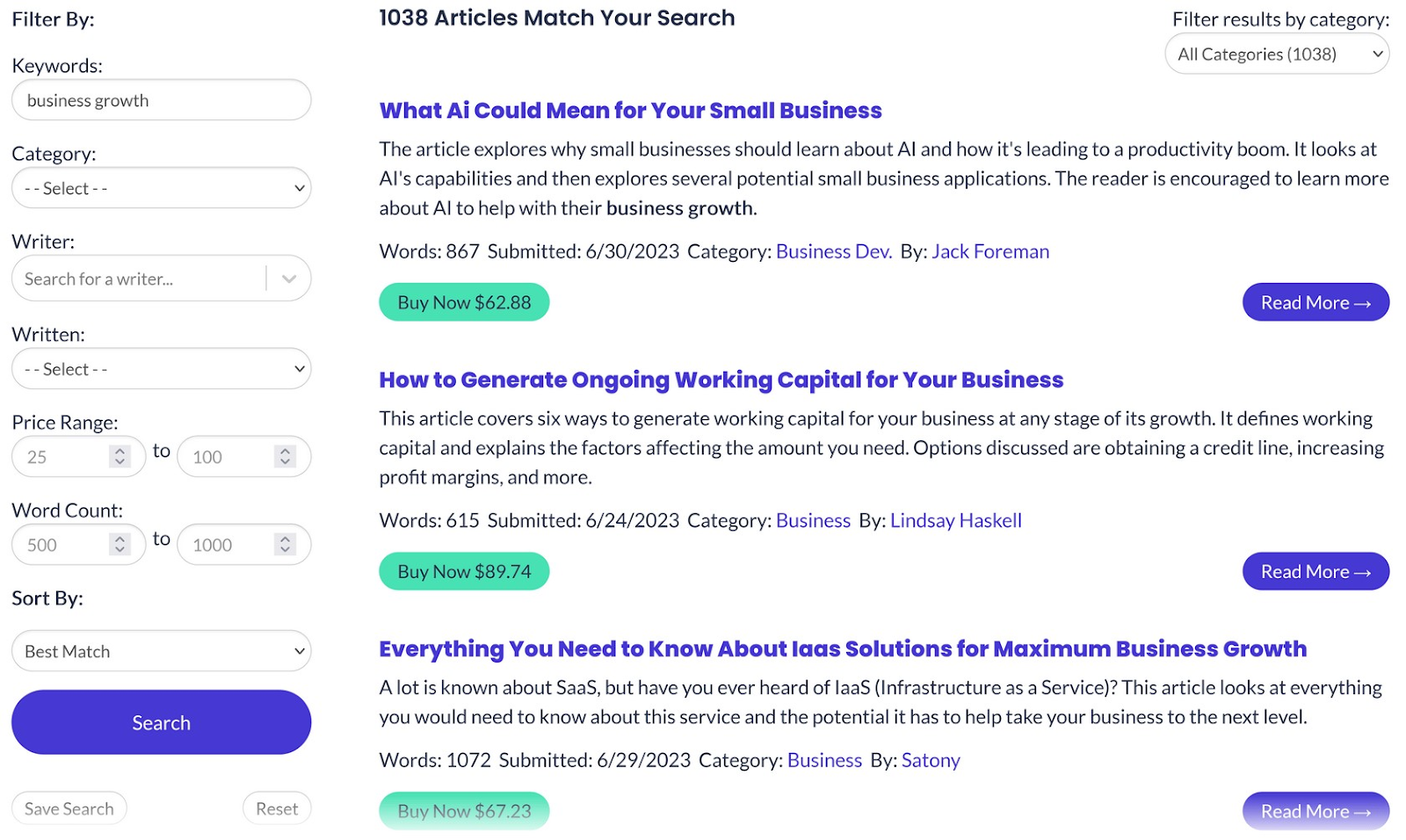Click the Search for a writer field
Image resolution: width=1406 pixels, height=840 pixels.
pos(132,278)
